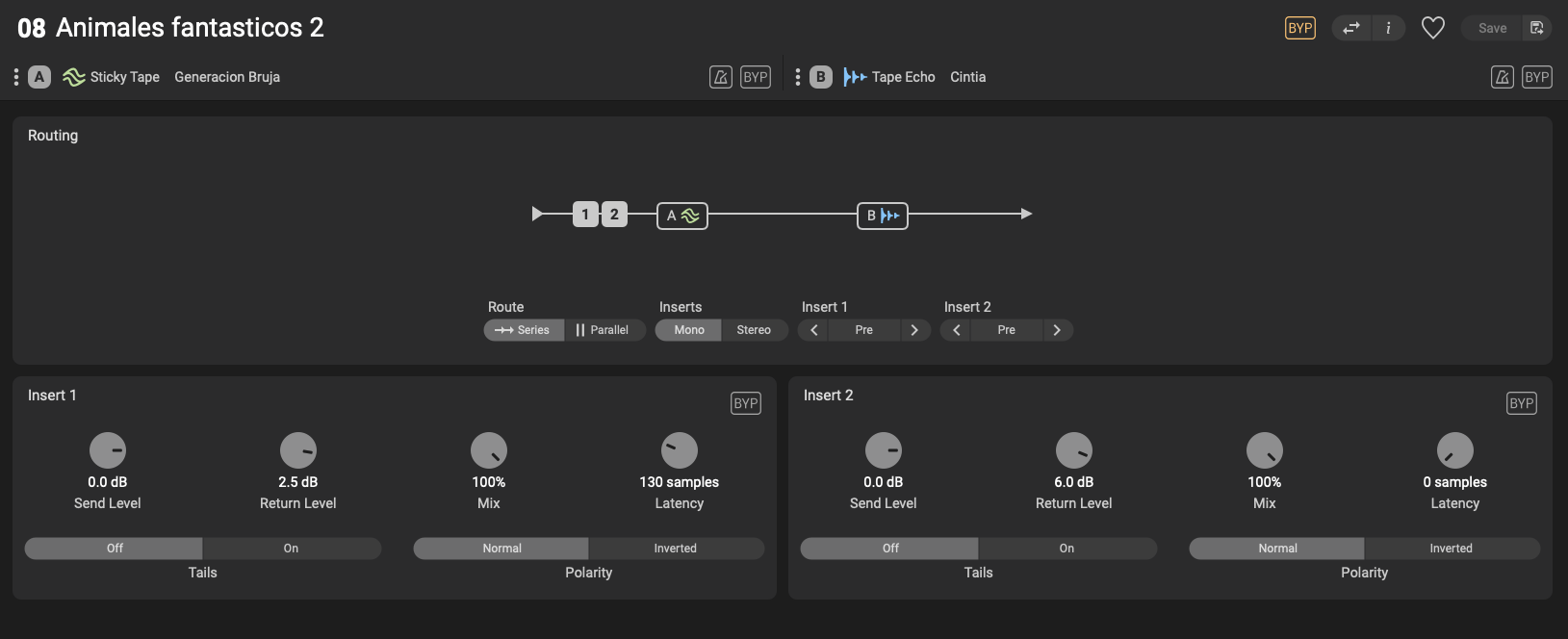Open the preset info icon
The image size is (1568, 639).
(1388, 28)
